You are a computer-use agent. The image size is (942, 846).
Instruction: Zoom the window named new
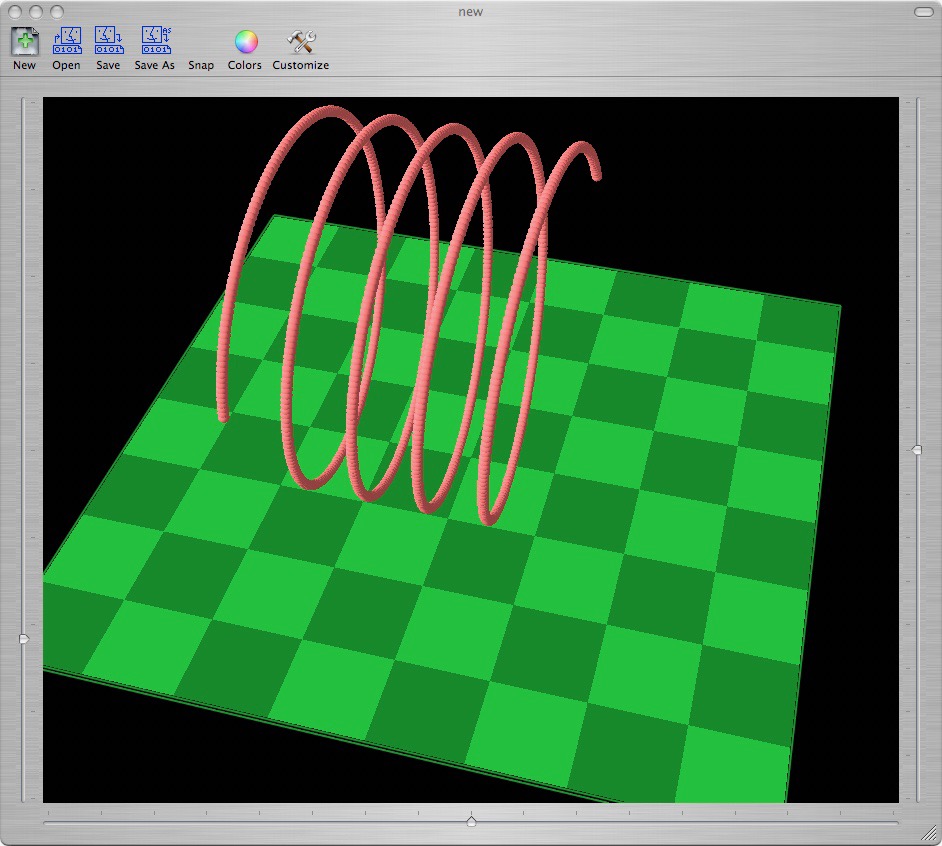(56, 12)
